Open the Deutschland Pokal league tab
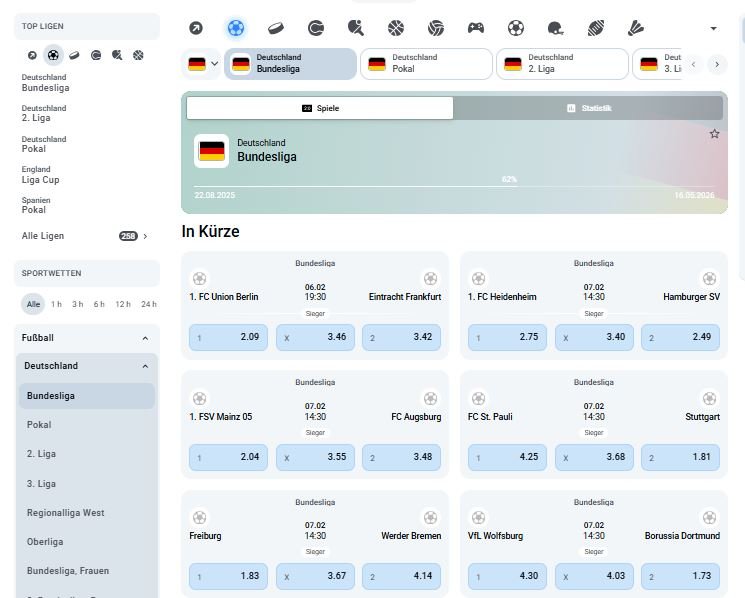Screen dimensions: 745x598 tap(426, 64)
